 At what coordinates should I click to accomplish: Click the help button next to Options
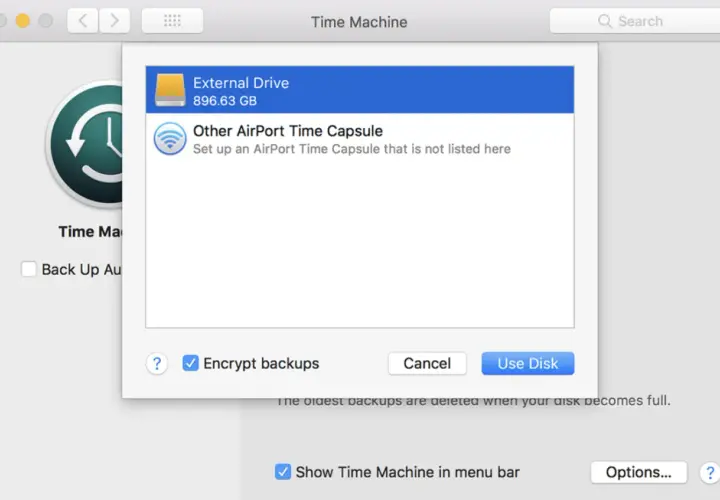709,472
